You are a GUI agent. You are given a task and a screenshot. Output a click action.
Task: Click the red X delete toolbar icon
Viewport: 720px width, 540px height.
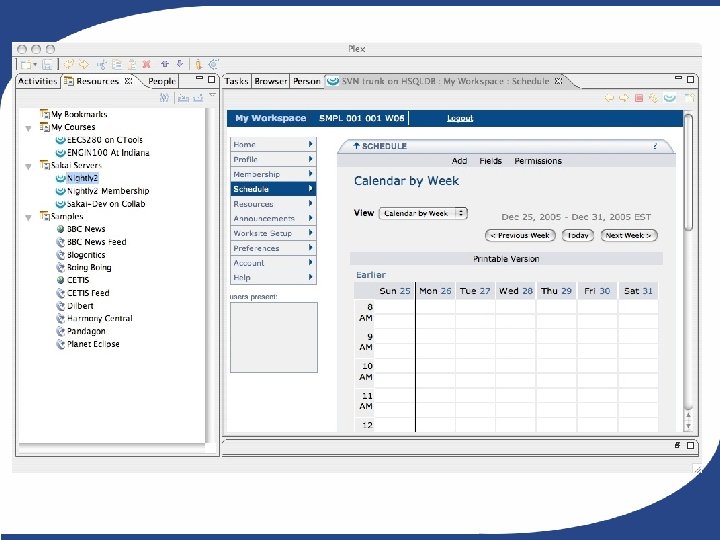146,64
